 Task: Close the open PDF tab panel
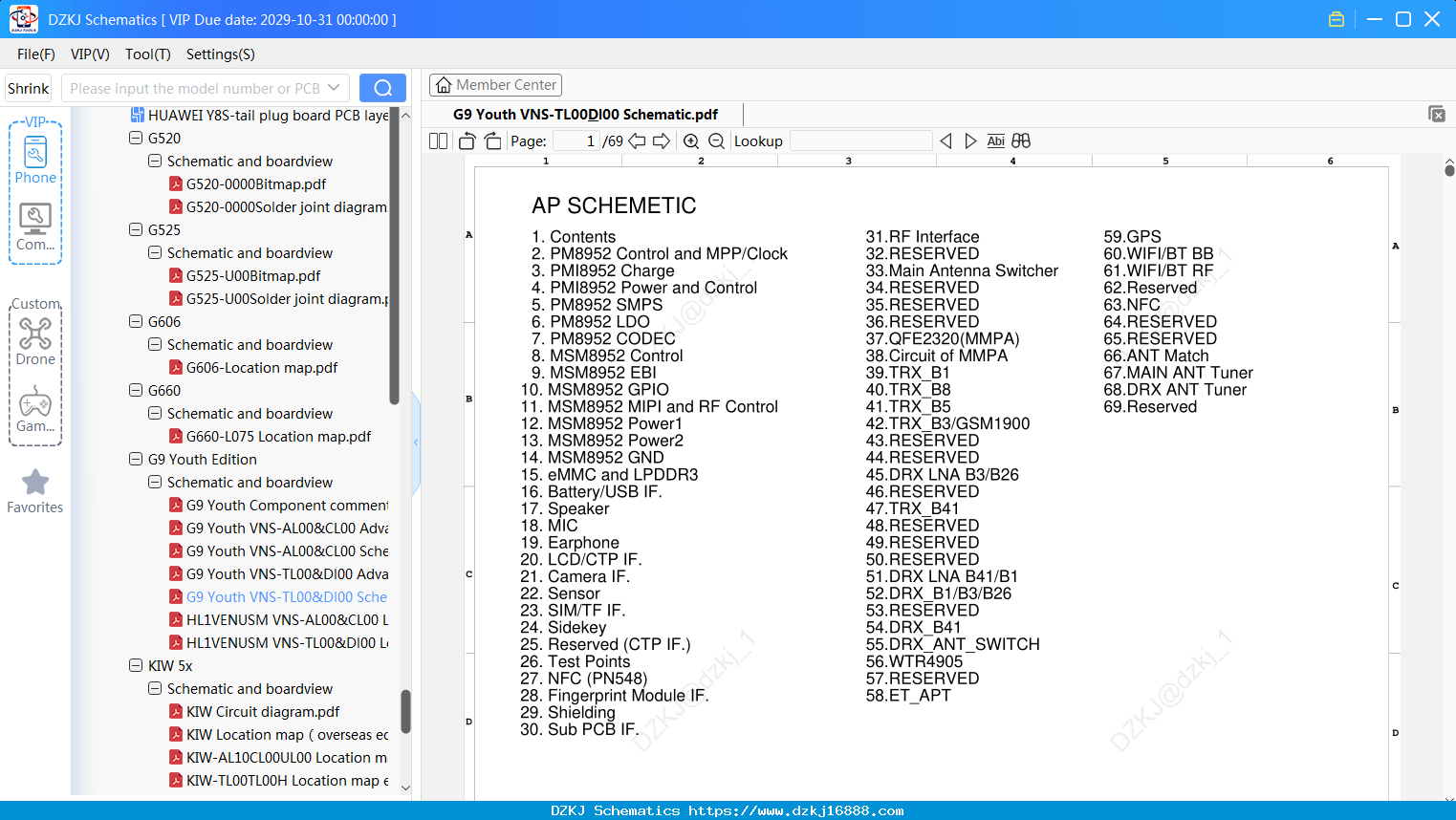coord(1437,114)
